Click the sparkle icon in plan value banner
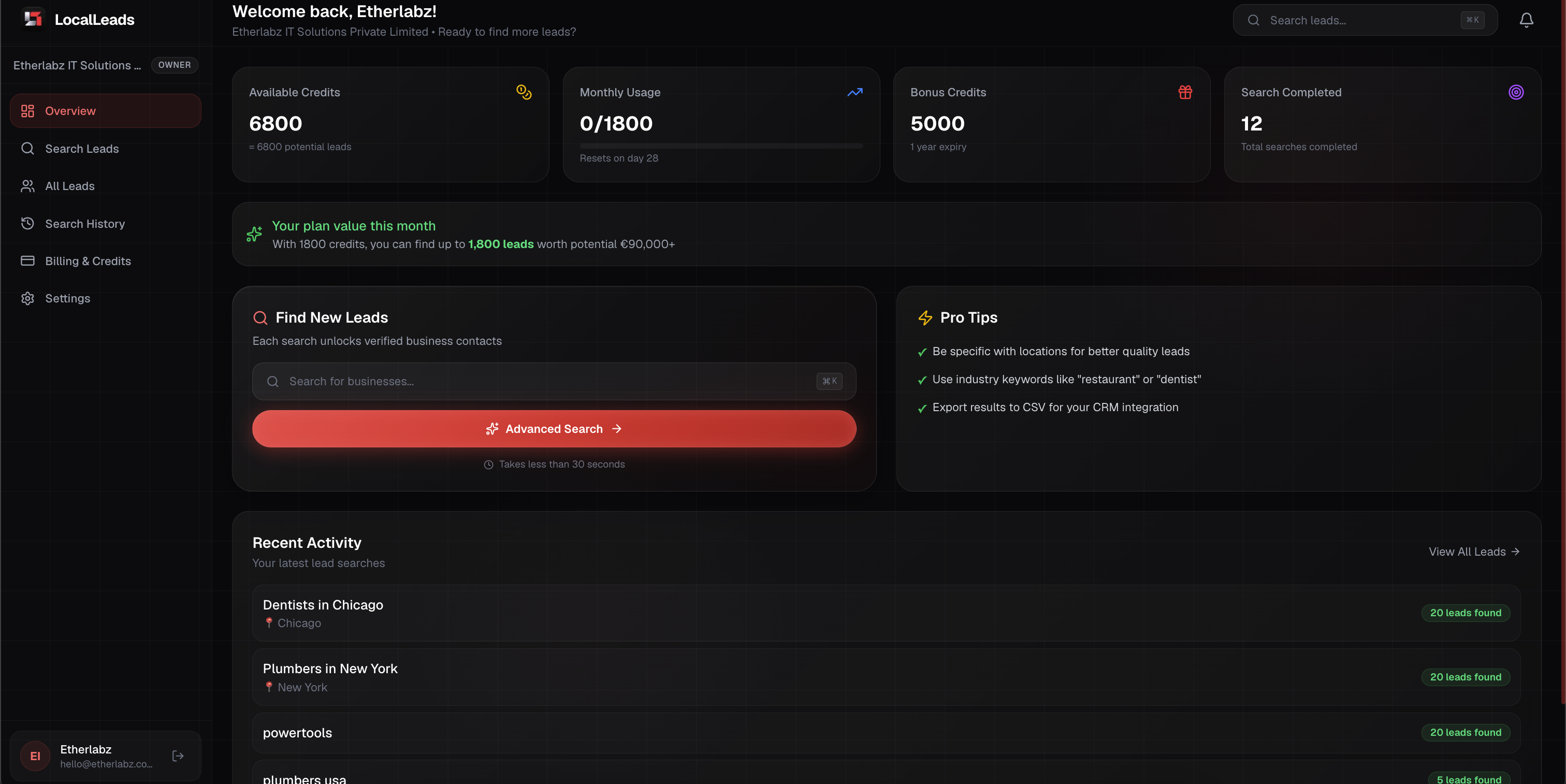 [x=254, y=235]
